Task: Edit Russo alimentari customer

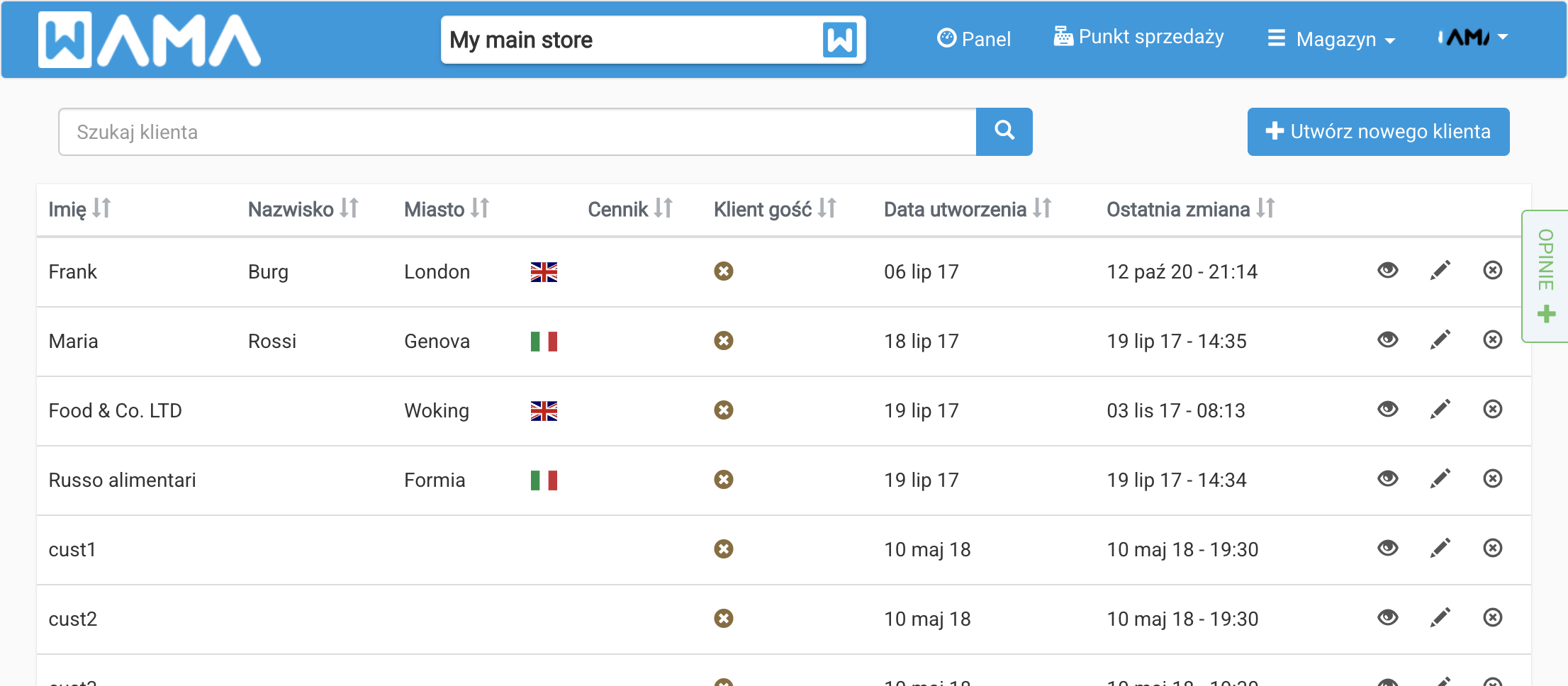Action: click(1440, 478)
